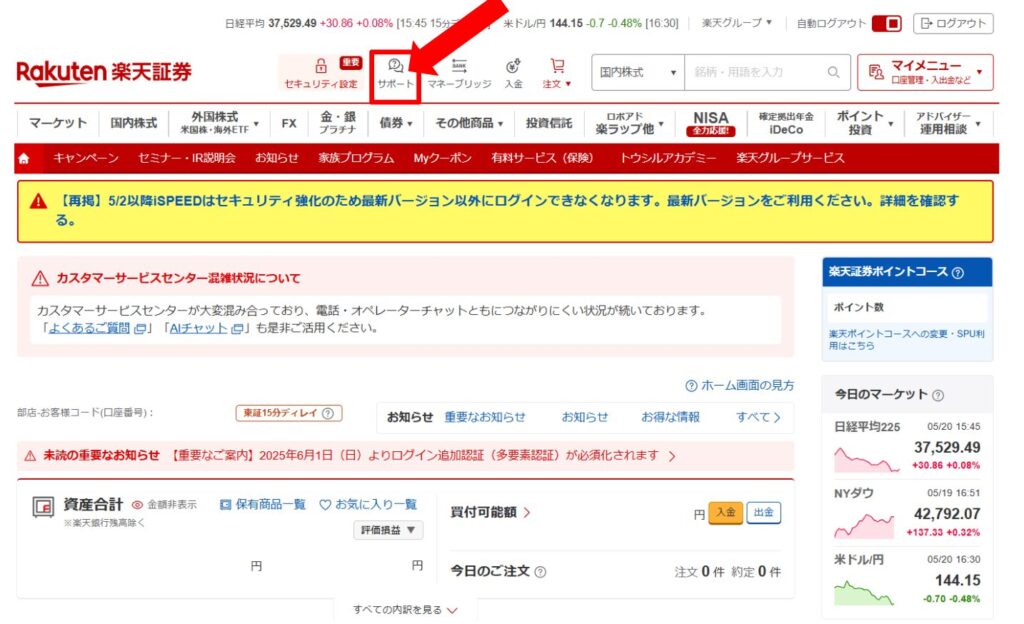Click すべて notices link

[758, 417]
